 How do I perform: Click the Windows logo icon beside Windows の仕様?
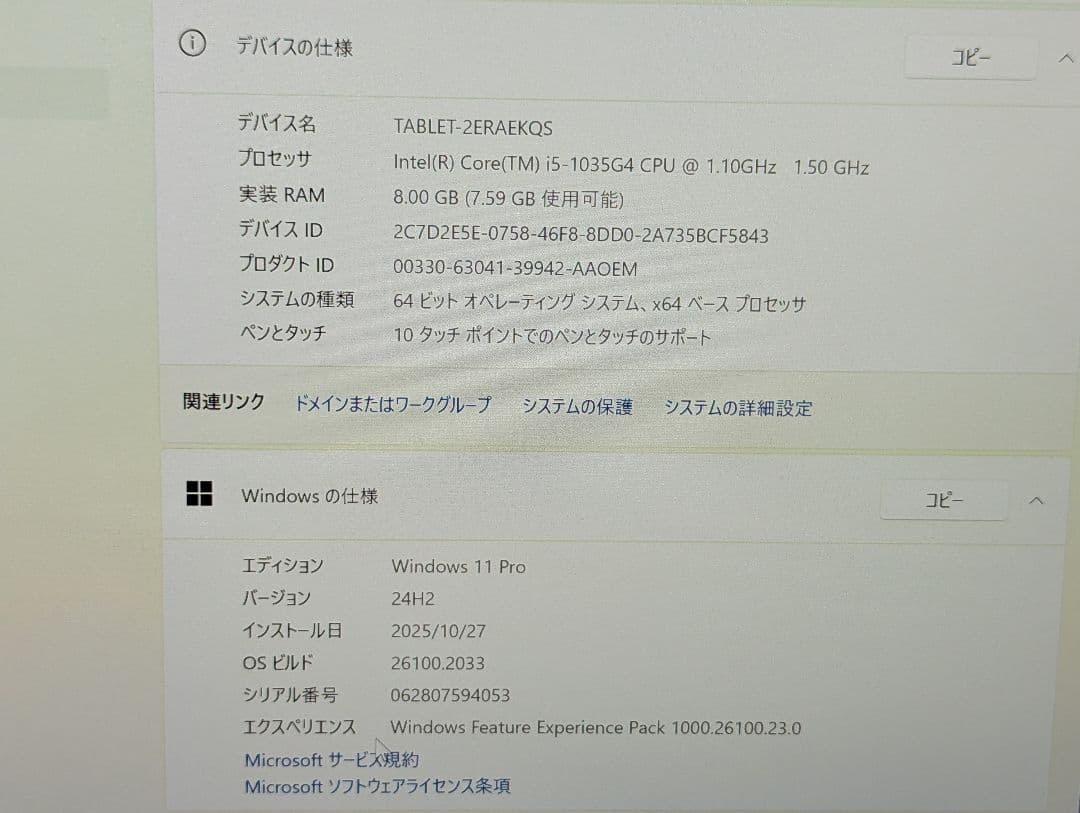click(x=199, y=493)
